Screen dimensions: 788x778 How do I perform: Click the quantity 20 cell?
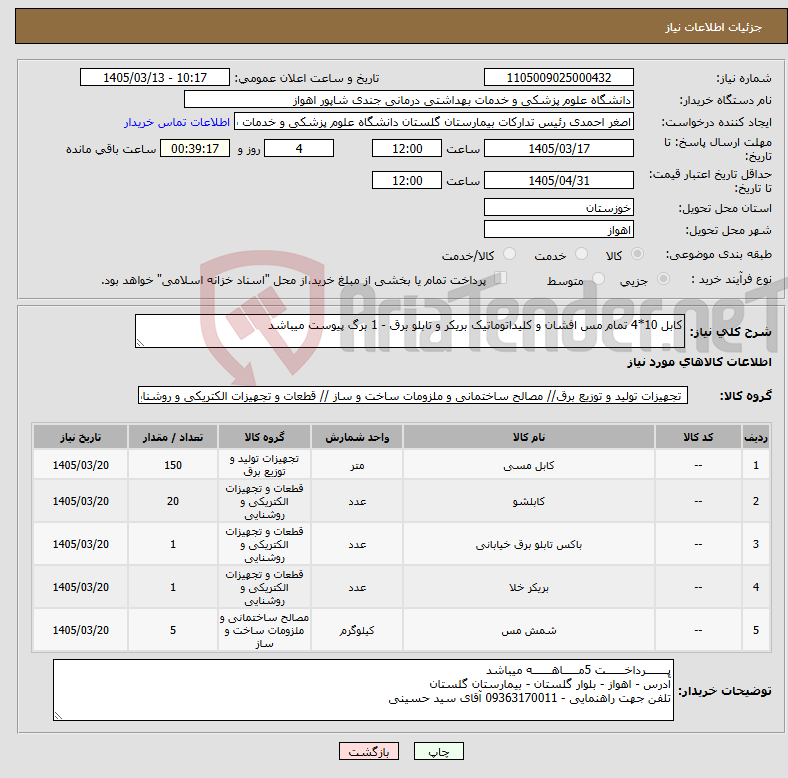coord(173,501)
